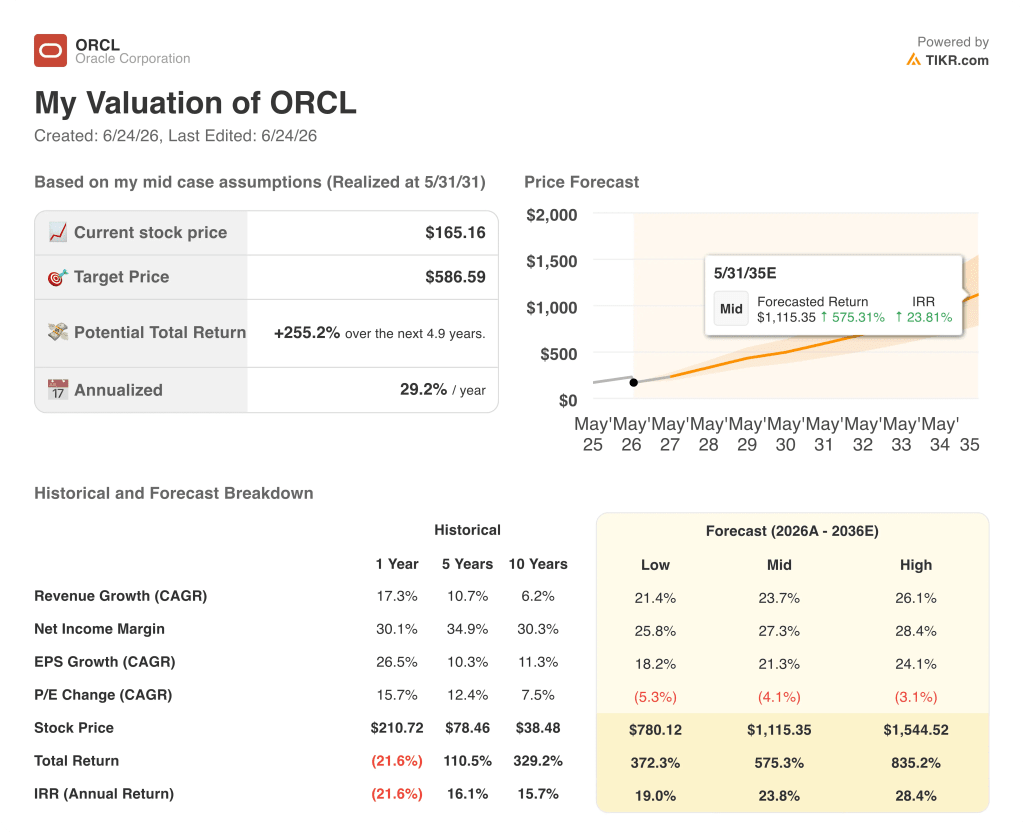Screen dimensions: 1024x834
Task: Click the 10 Years total return 329.2%
Action: [538, 761]
